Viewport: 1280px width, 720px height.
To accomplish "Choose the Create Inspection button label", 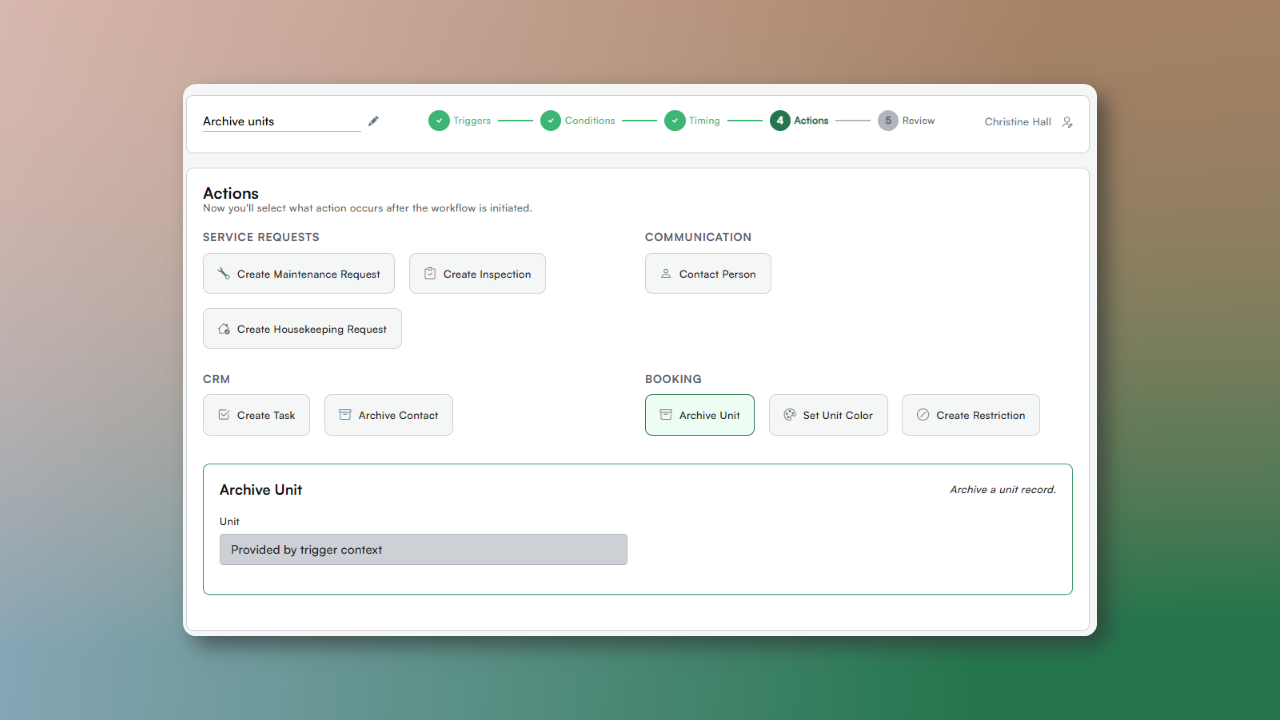I will pos(487,274).
